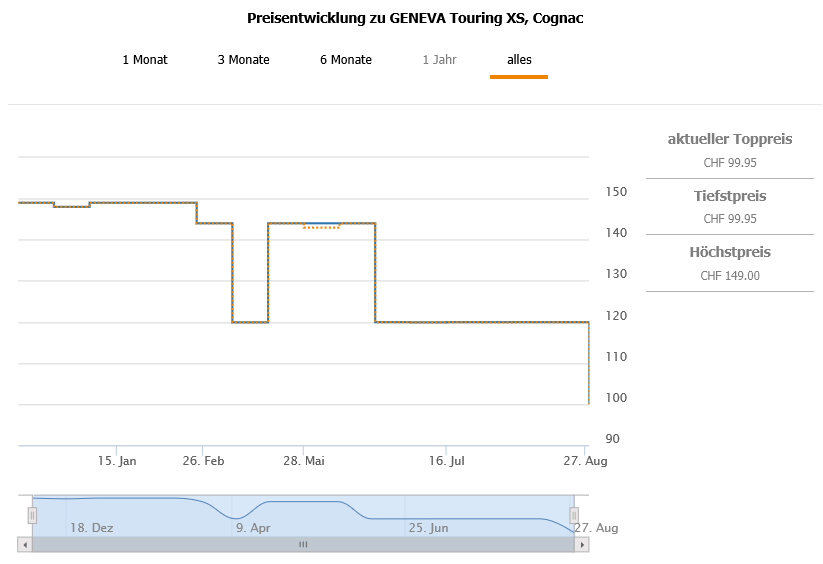Switch to the 3 Monate range
The image size is (823, 564).
click(x=243, y=60)
